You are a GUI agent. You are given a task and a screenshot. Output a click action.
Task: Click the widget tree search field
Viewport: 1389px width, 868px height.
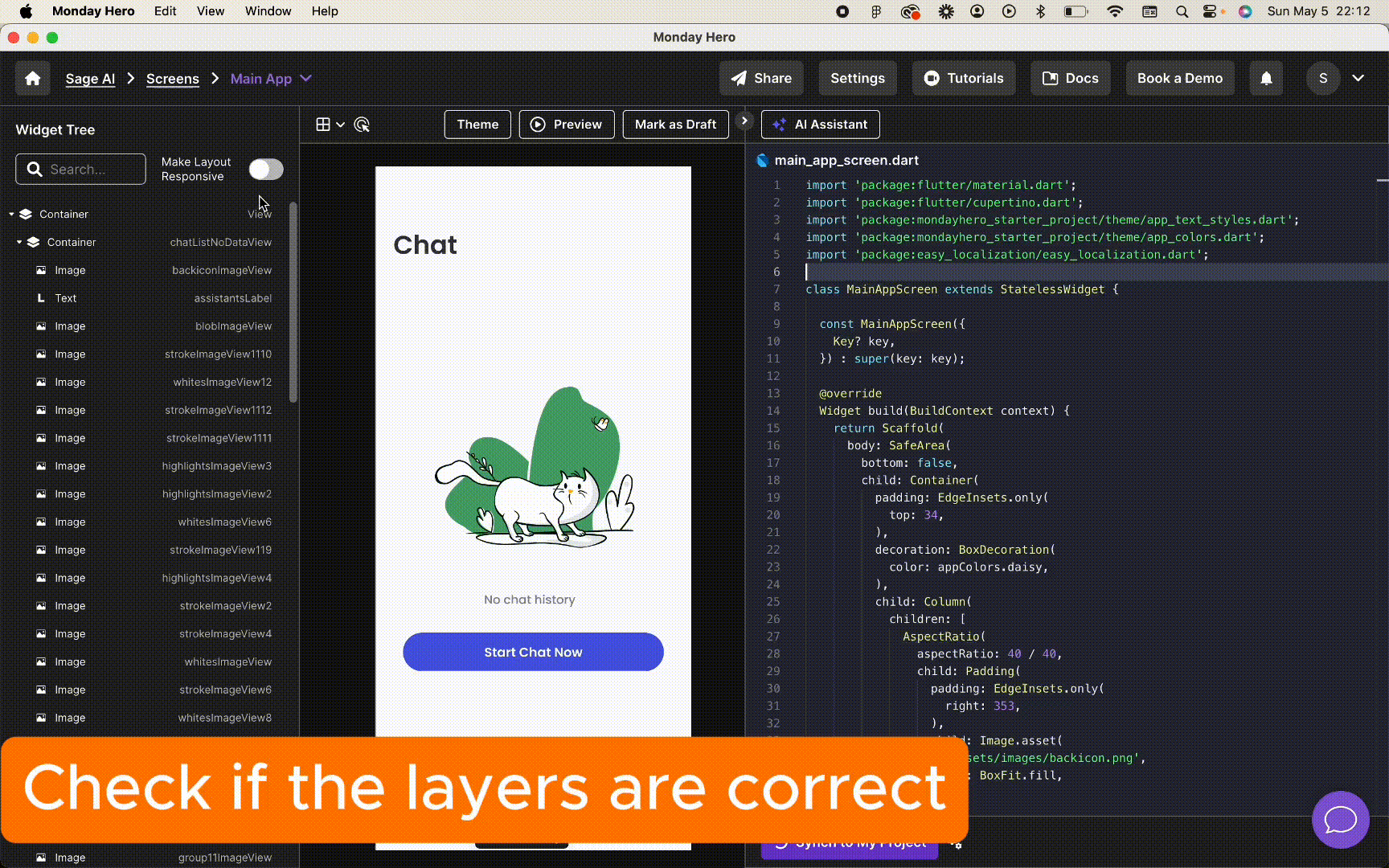[x=80, y=169]
